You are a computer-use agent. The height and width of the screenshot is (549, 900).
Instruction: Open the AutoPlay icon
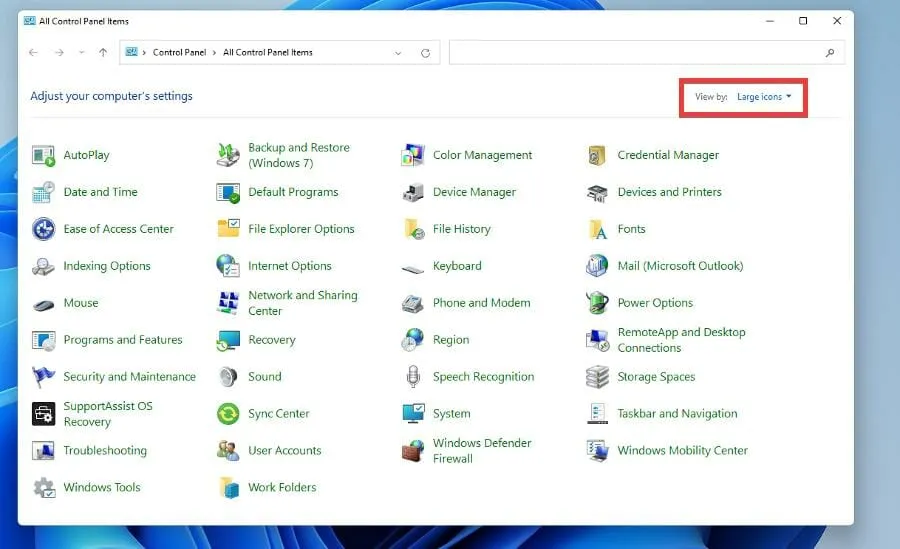click(x=43, y=156)
